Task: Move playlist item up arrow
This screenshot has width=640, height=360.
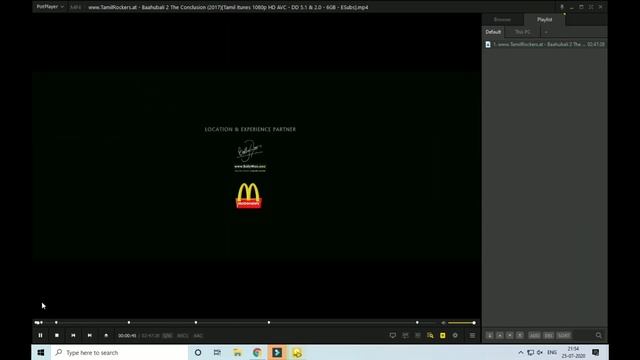Action: 500,336
